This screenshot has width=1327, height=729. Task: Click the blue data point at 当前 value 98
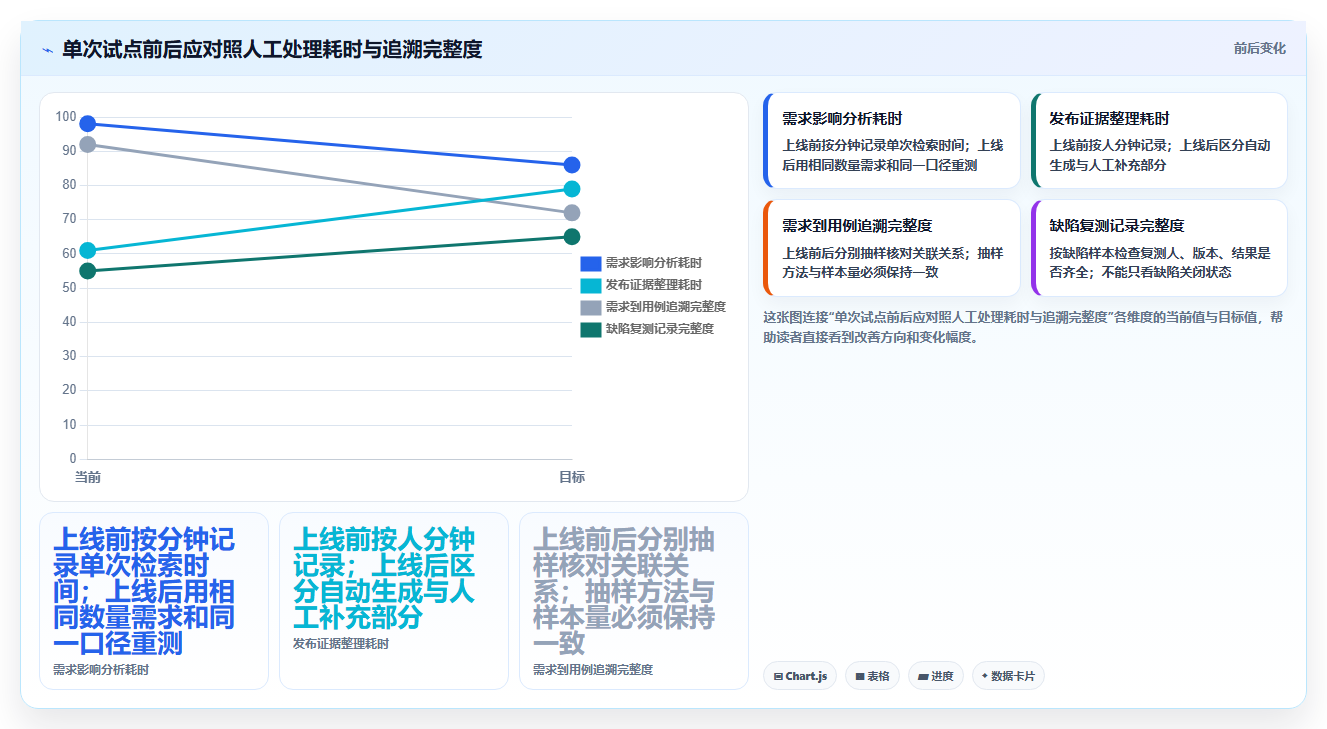tap(88, 124)
